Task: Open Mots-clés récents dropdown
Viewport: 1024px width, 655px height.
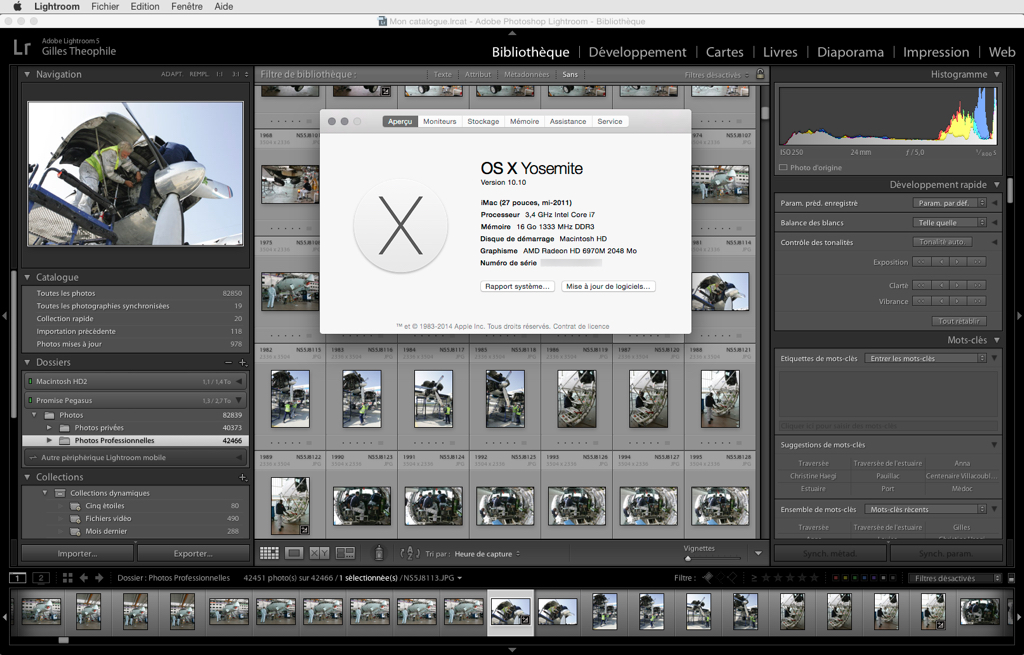Action: pos(925,509)
